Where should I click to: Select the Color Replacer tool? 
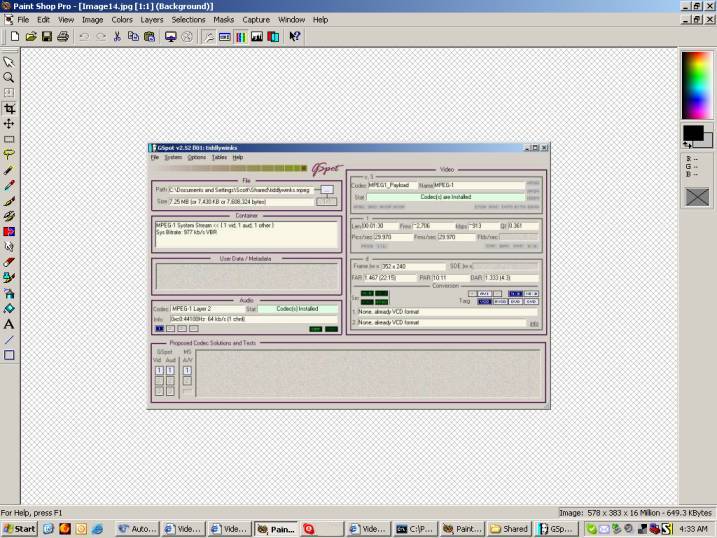pyautogui.click(x=9, y=232)
